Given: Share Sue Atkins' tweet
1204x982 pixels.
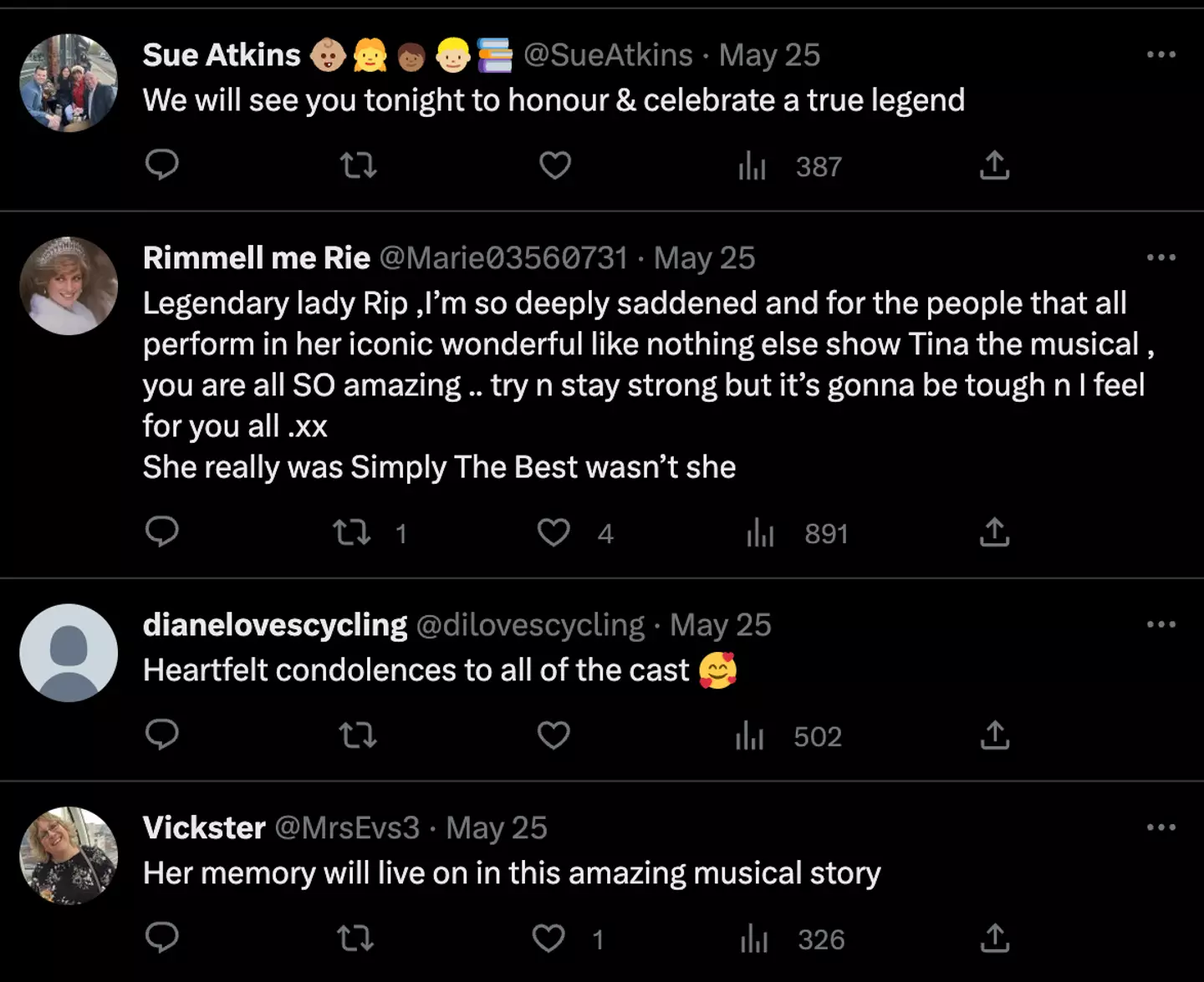Looking at the screenshot, I should pos(994,165).
